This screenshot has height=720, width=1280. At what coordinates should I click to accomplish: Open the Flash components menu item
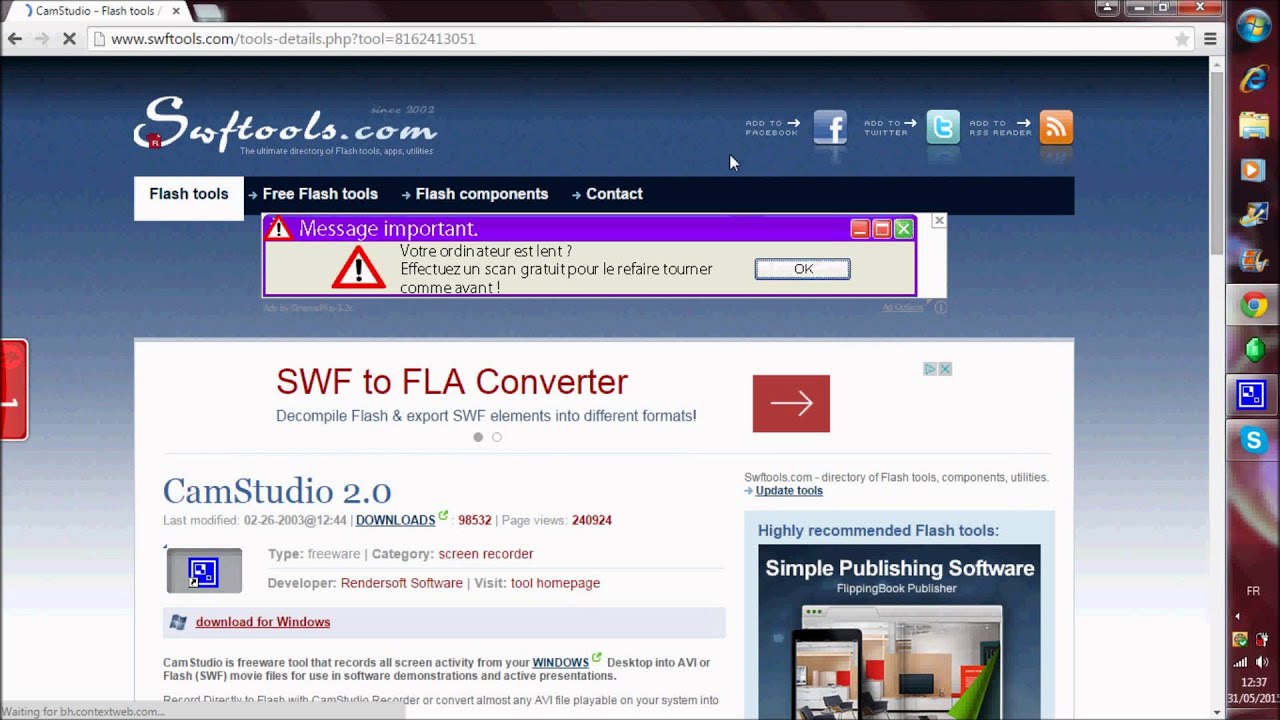coord(482,194)
